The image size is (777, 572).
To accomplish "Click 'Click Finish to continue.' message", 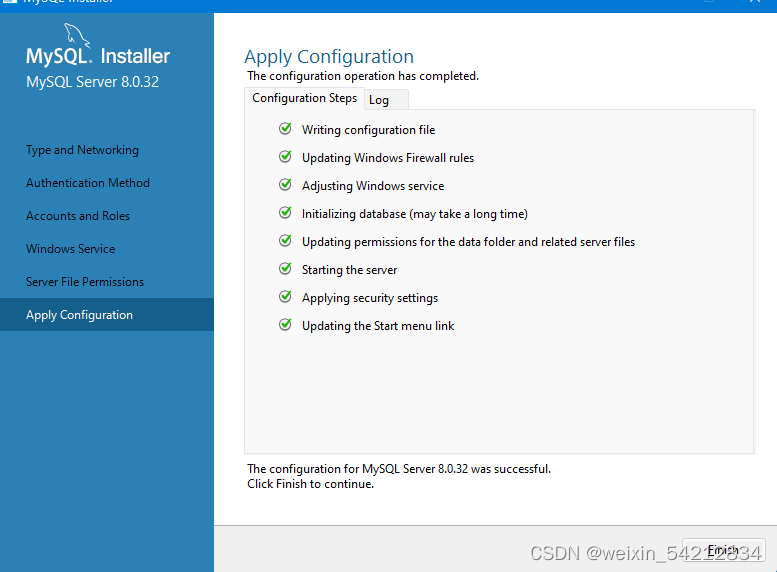I will pyautogui.click(x=311, y=484).
